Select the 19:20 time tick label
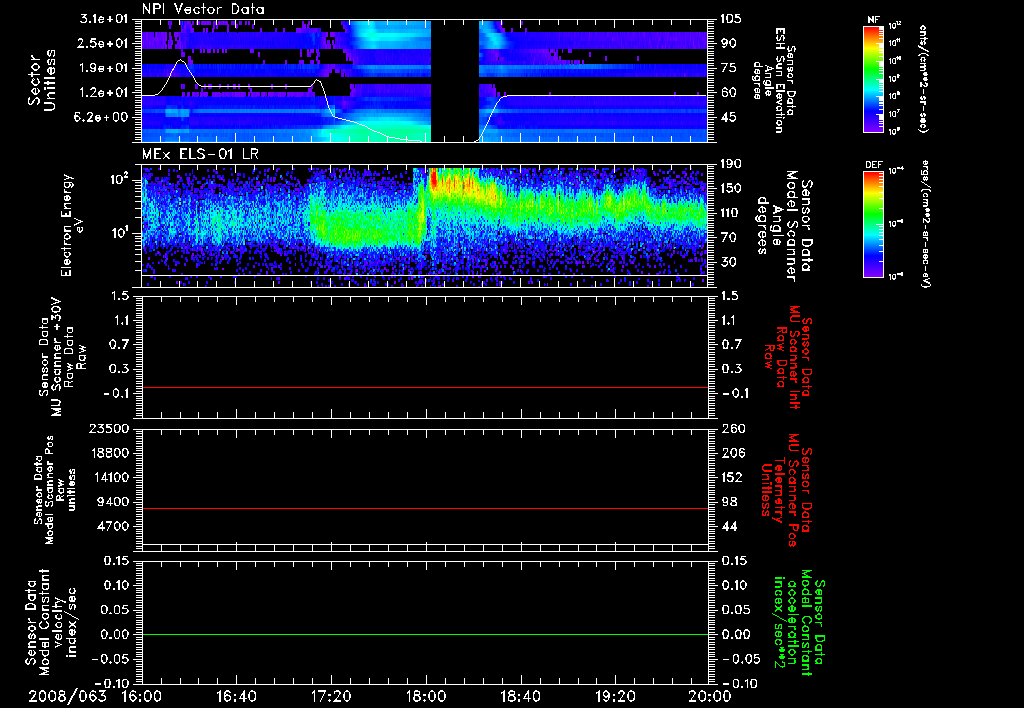This screenshot has width=1024, height=708. tap(615, 697)
